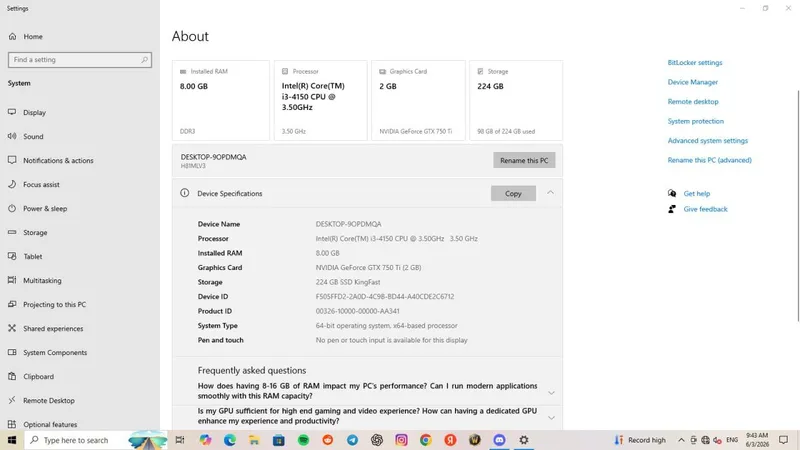Open Instagram from the taskbar
Screen dimensions: 800x450
[x=402, y=440]
